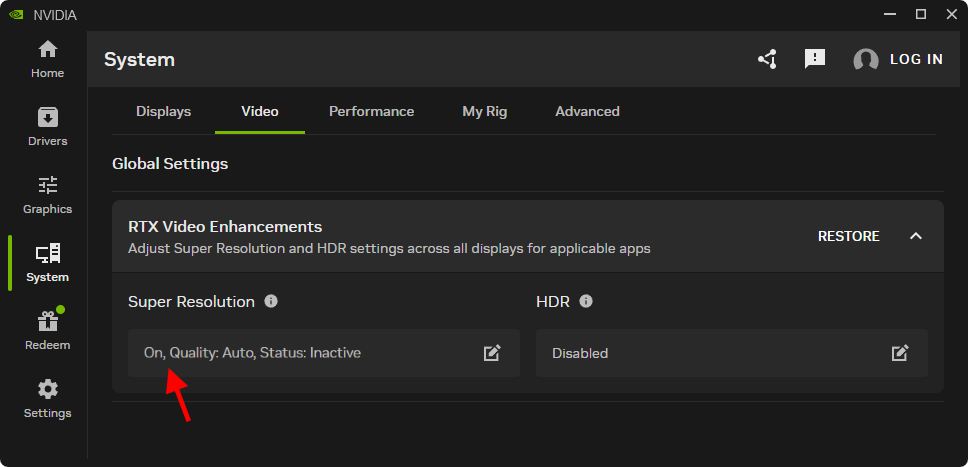Click the Super Resolution status field
The width and height of the screenshot is (968, 467).
click(x=323, y=353)
